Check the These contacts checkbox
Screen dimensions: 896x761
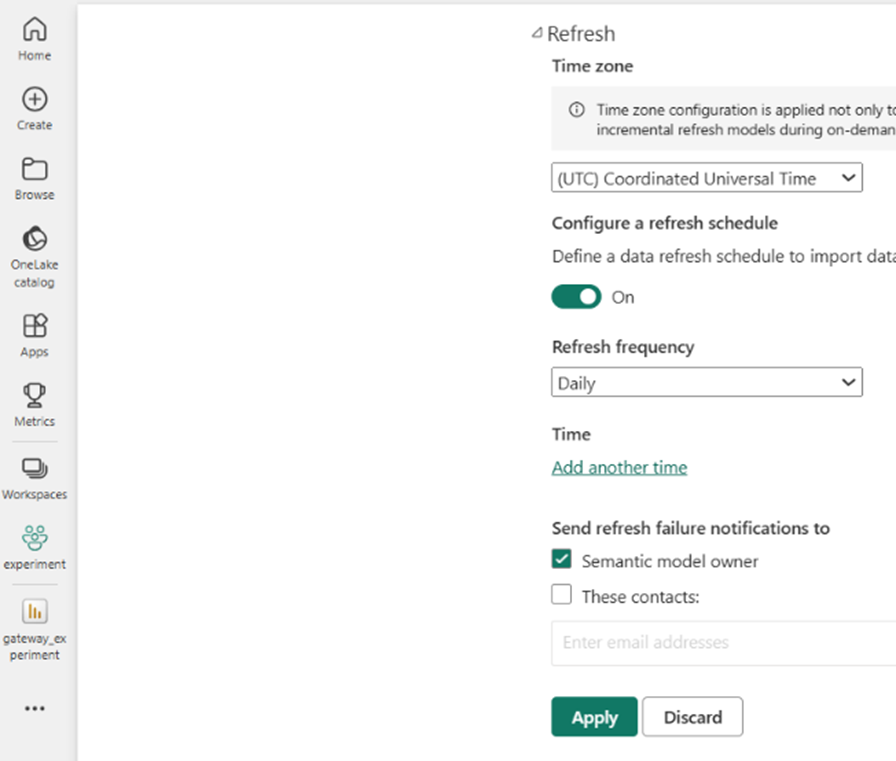(562, 596)
